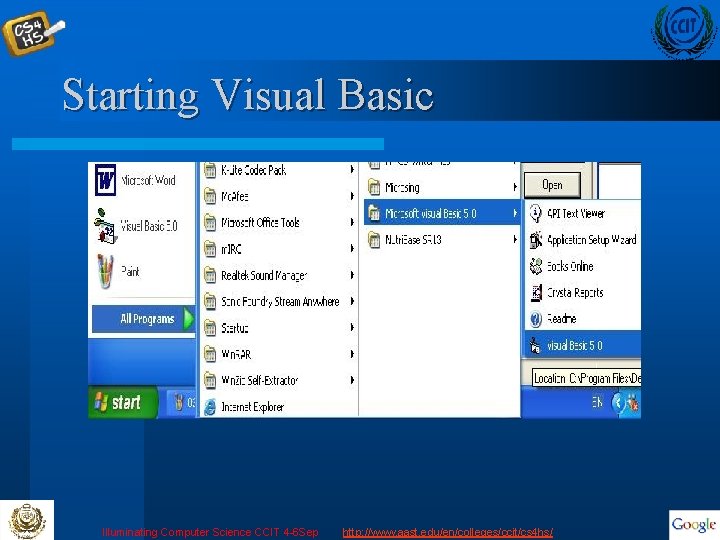Screen dimensions: 720x540
Task: Click the Microsoft Office Tools folder icon
Action: [210, 223]
